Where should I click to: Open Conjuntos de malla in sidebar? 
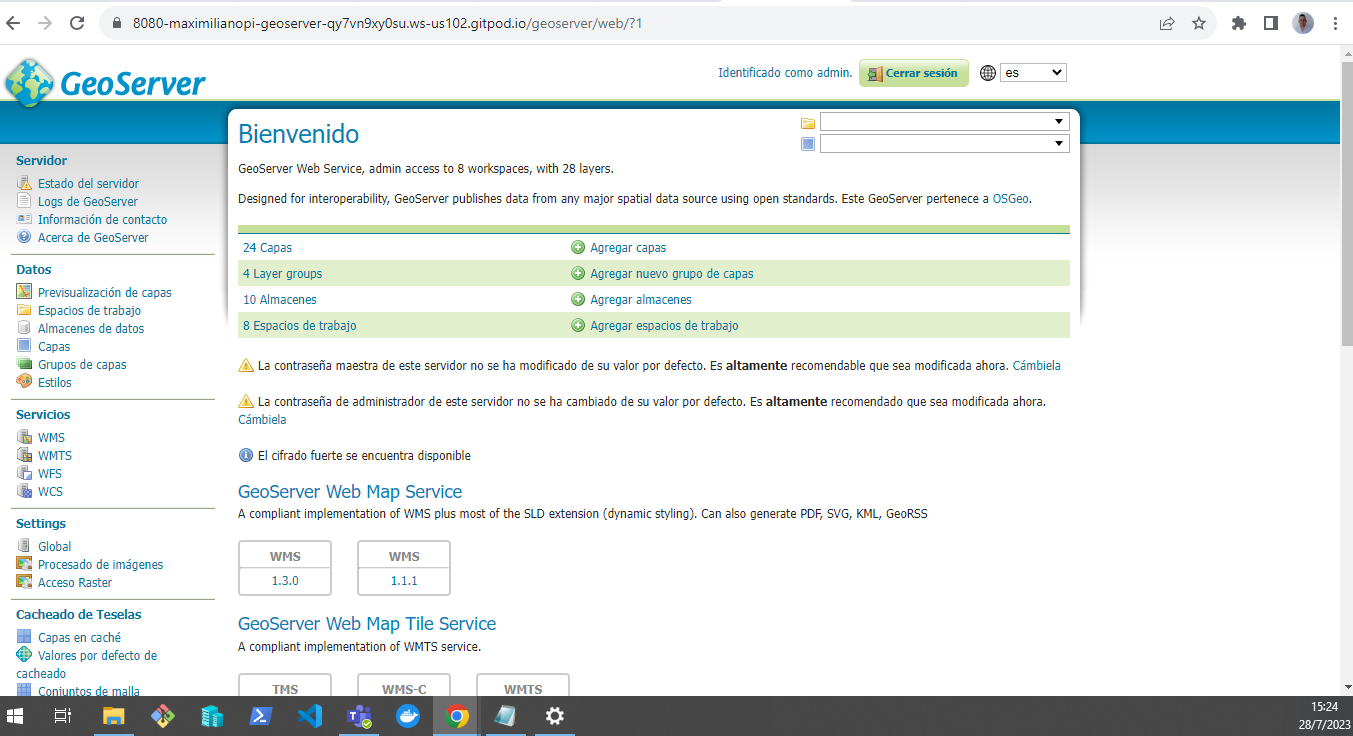coord(89,691)
